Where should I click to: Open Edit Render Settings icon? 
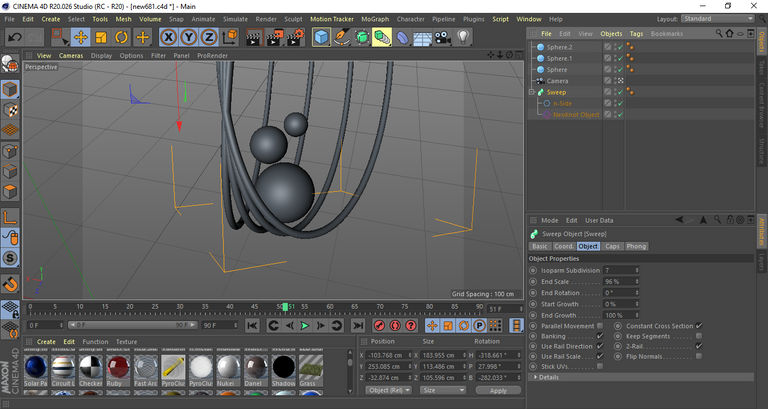(x=295, y=37)
